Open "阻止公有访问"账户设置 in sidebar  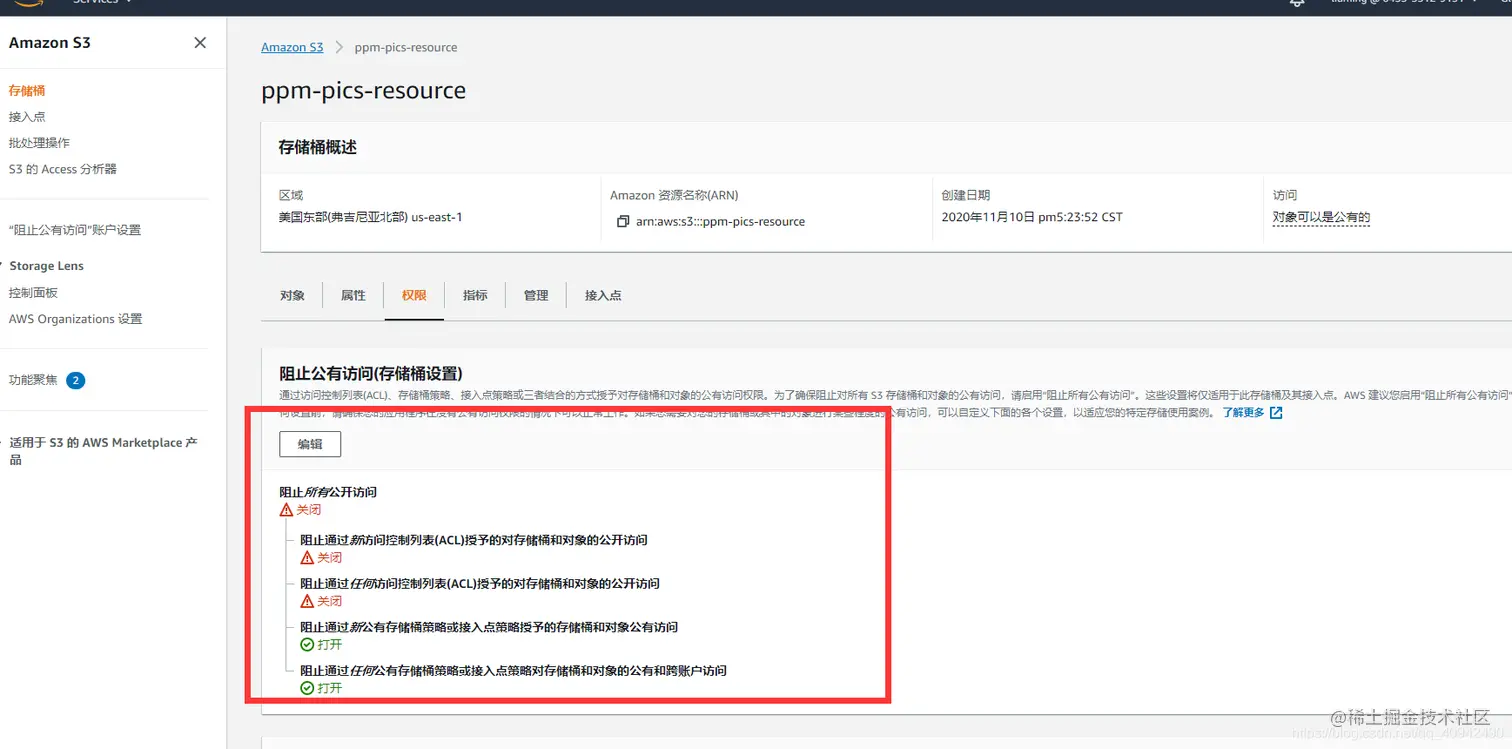75,230
